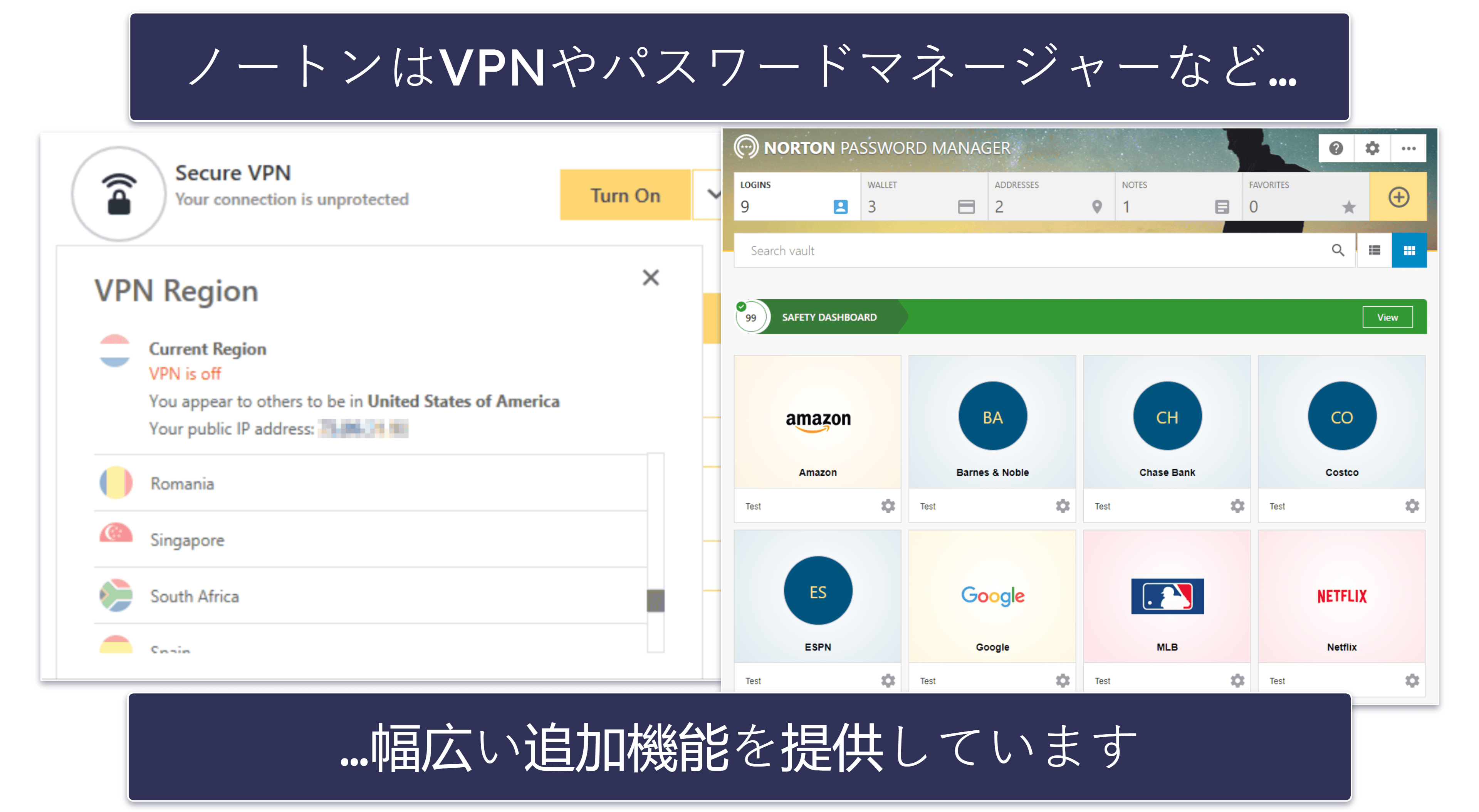Select Singapore as VPN region
This screenshot has width=1479, height=812.
point(371,539)
